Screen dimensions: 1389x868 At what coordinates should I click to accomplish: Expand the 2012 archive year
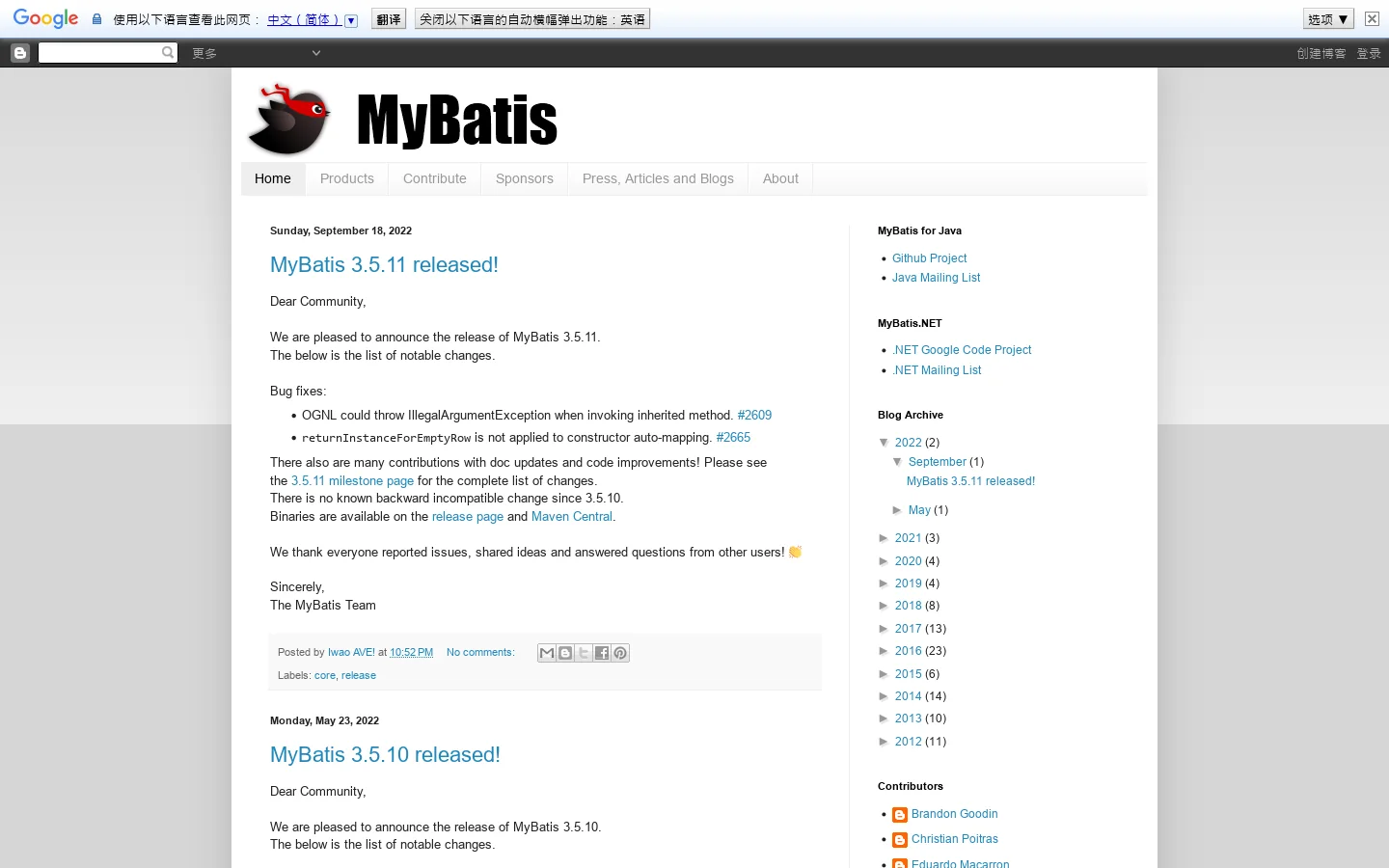885,742
